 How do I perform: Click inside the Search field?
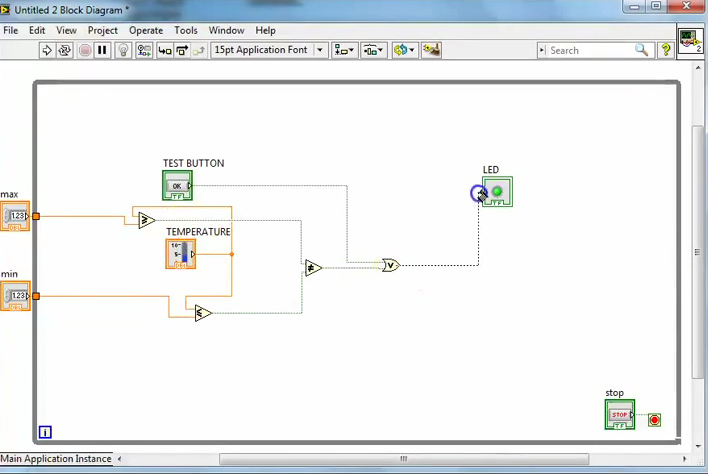point(590,50)
